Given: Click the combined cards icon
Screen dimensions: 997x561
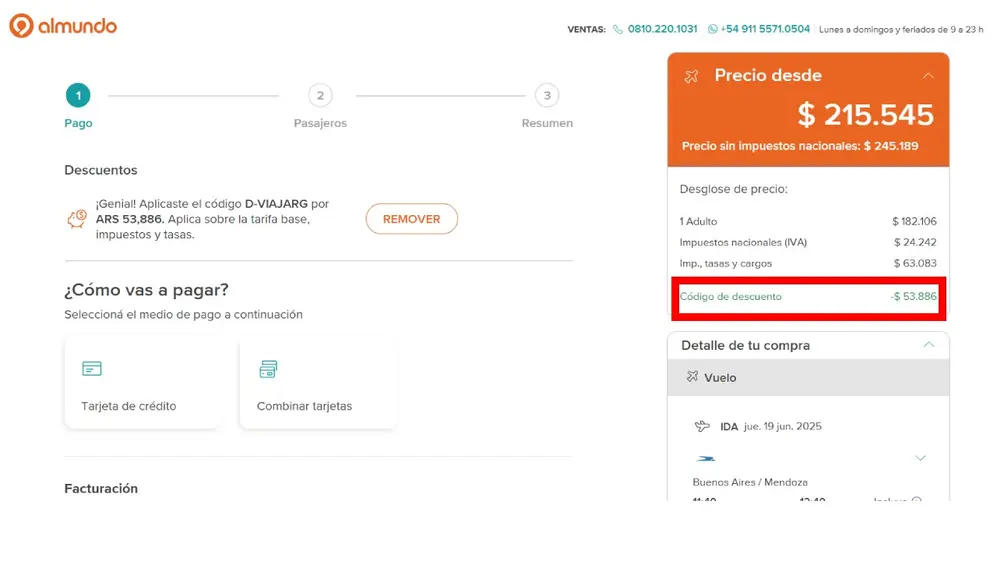Looking at the screenshot, I should pyautogui.click(x=268, y=369).
